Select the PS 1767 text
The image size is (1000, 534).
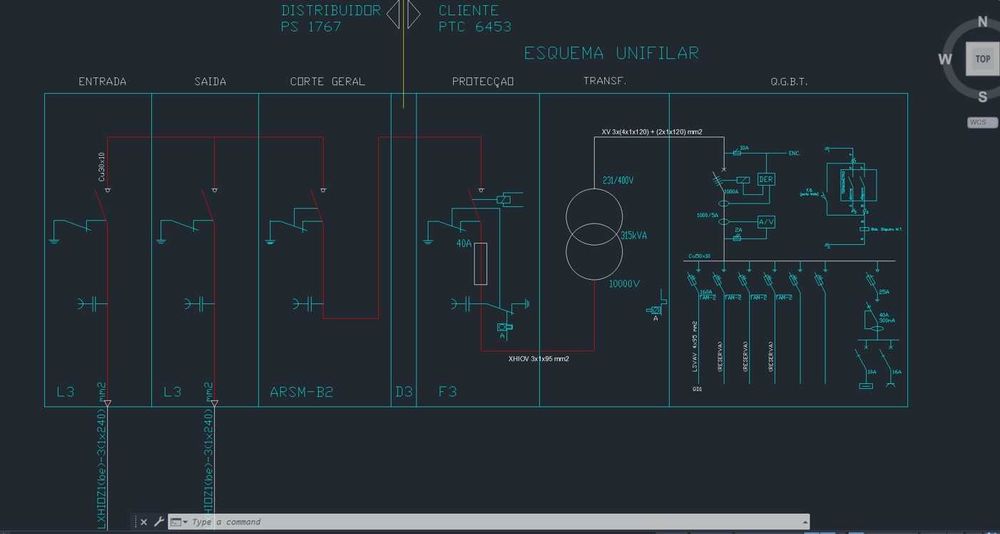coord(311,27)
